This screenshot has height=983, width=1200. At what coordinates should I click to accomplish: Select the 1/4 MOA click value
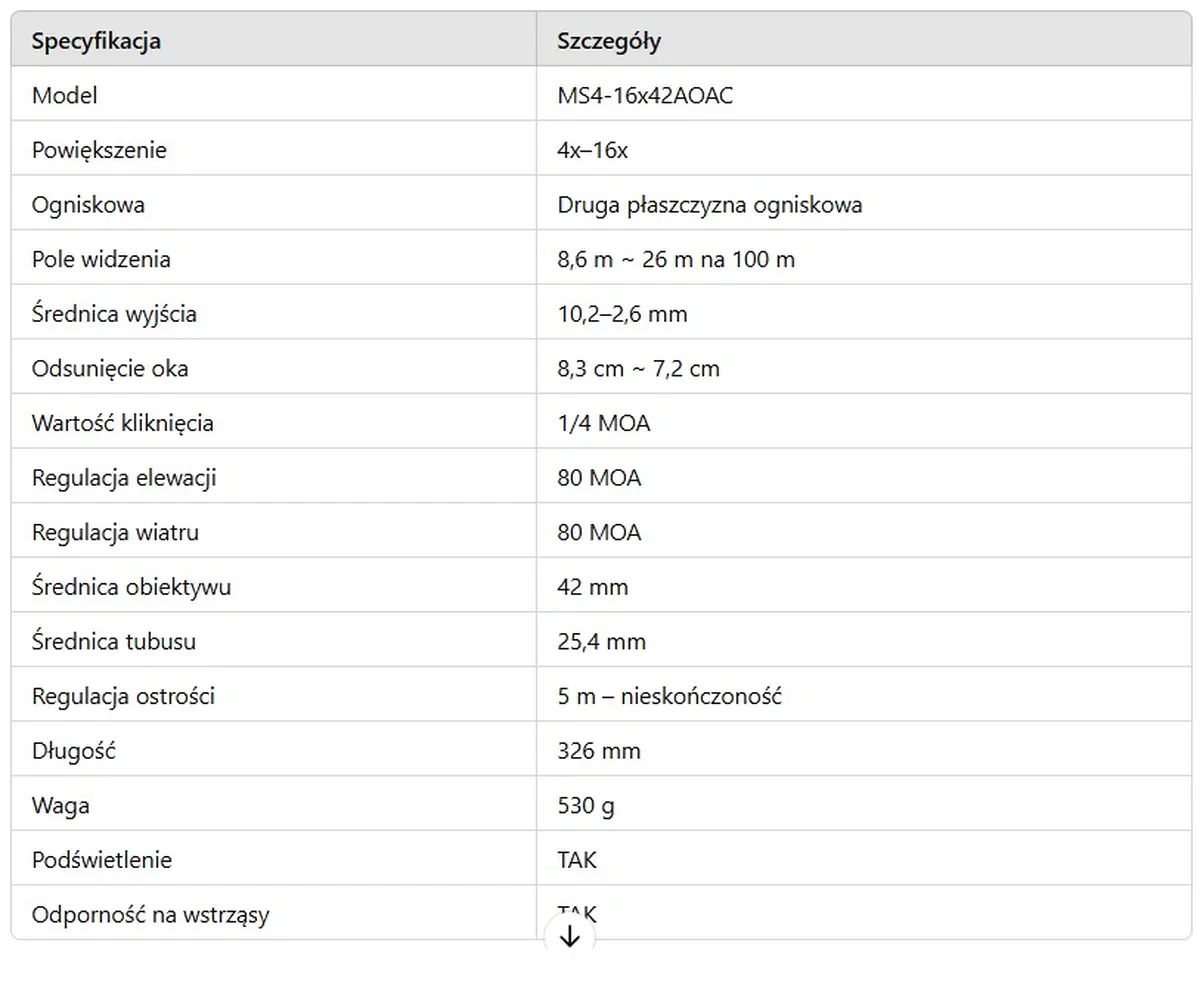[x=604, y=423]
